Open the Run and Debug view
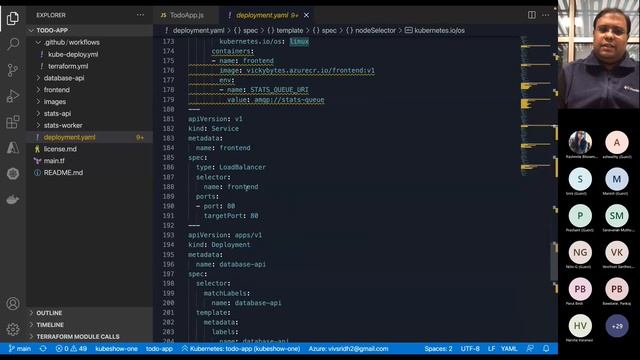The height and width of the screenshot is (360, 640). 13,96
